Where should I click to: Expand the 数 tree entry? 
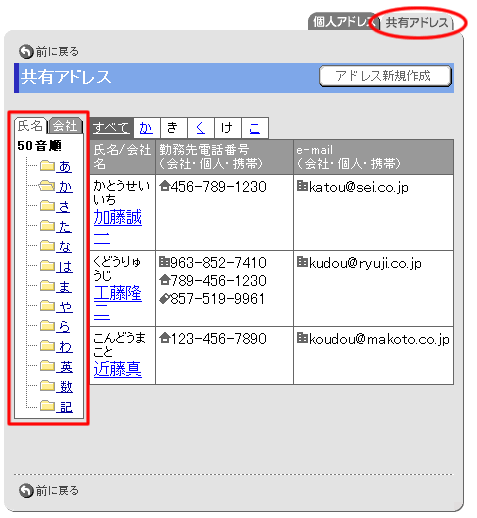pos(66,386)
